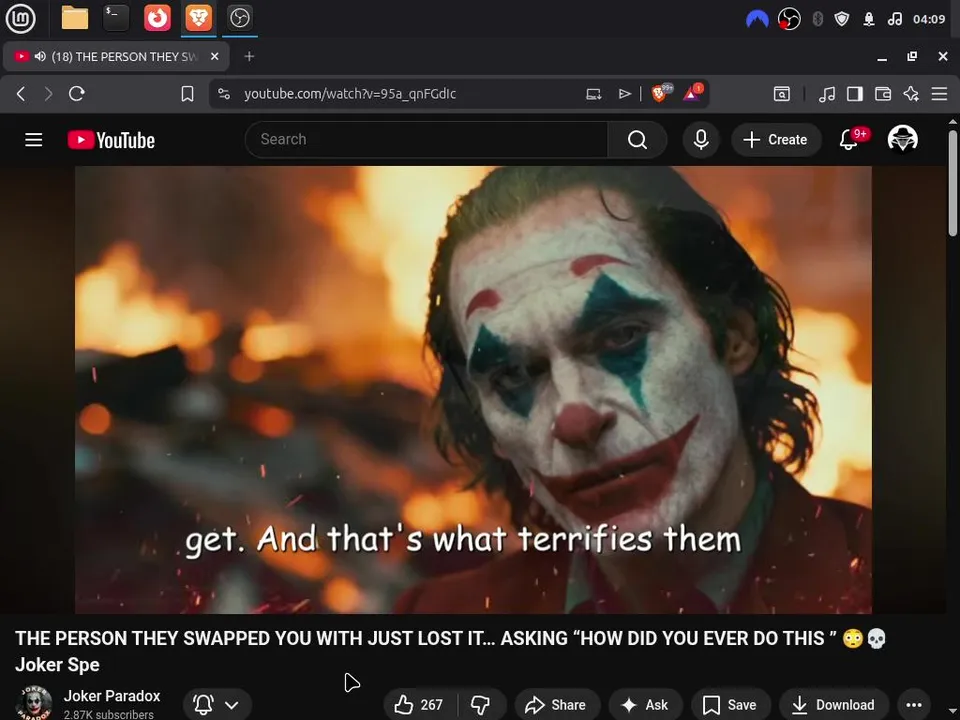This screenshot has width=960, height=720.
Task: Open the Brave main hamburger menu
Action: tap(939, 94)
